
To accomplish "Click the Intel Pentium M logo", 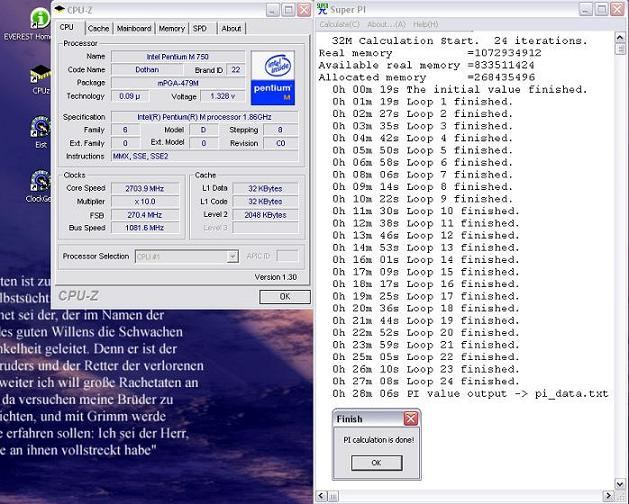I will (273, 78).
